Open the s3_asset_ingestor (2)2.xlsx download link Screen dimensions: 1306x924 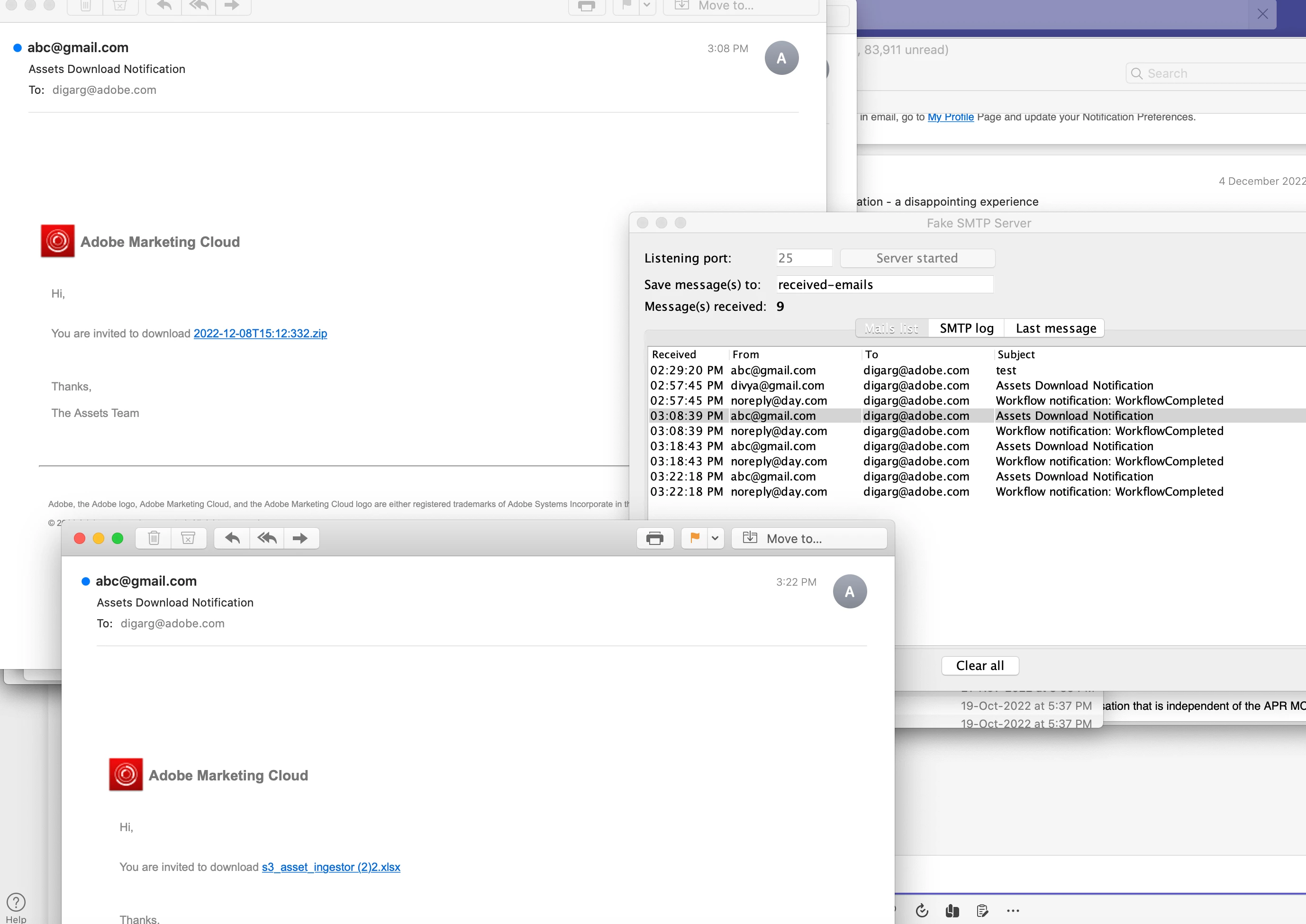tap(331, 867)
